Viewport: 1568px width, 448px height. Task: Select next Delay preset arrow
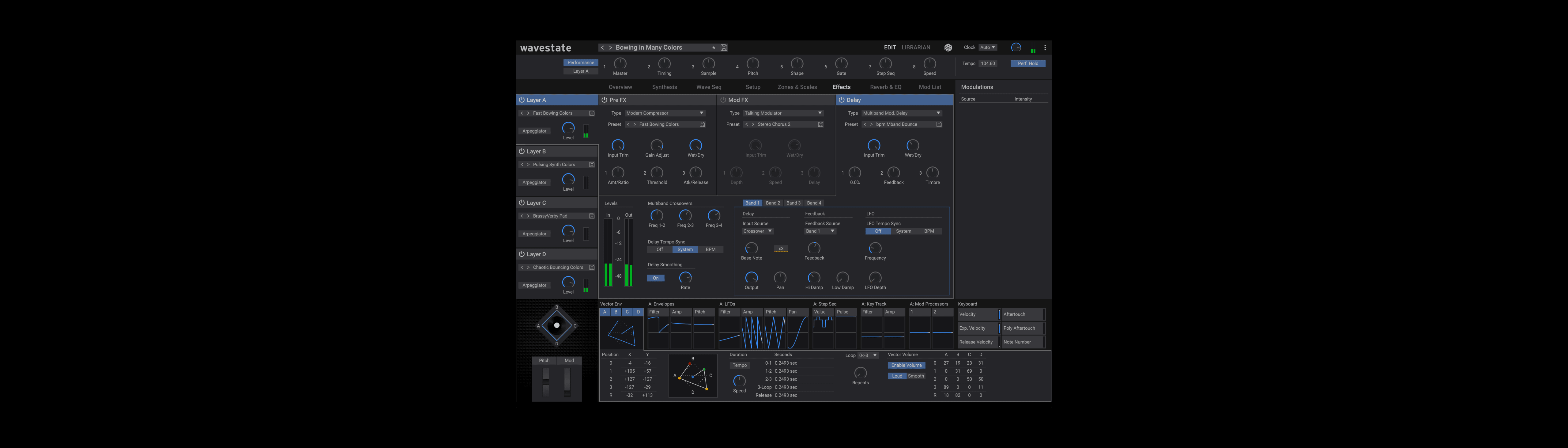[872, 124]
